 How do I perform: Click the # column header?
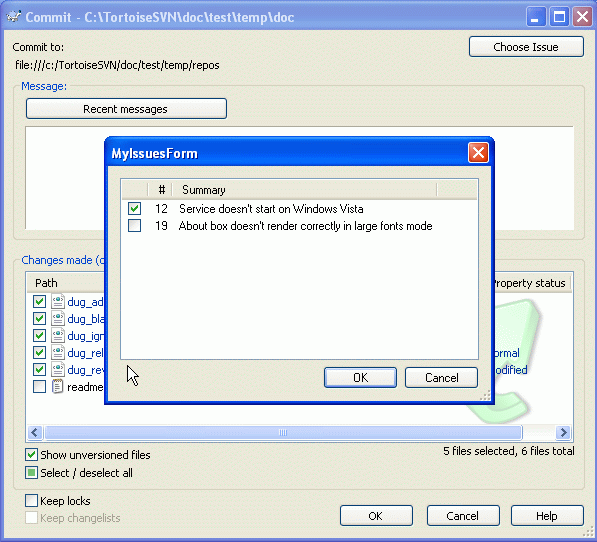point(161,190)
